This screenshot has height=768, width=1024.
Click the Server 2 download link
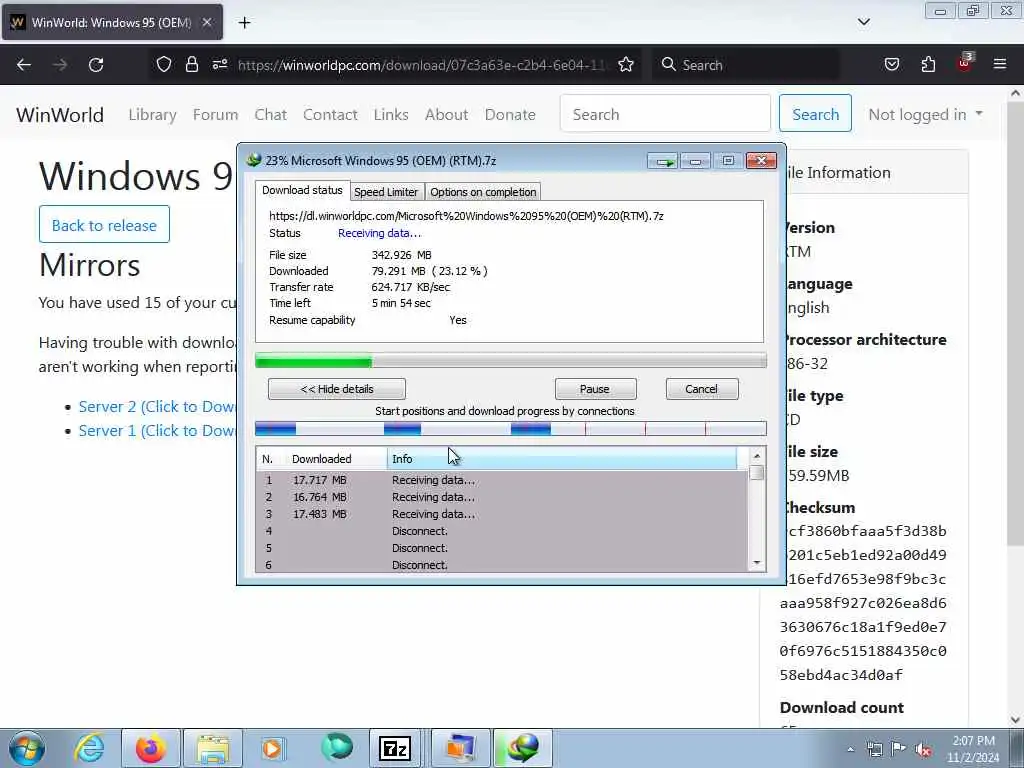click(x=157, y=406)
